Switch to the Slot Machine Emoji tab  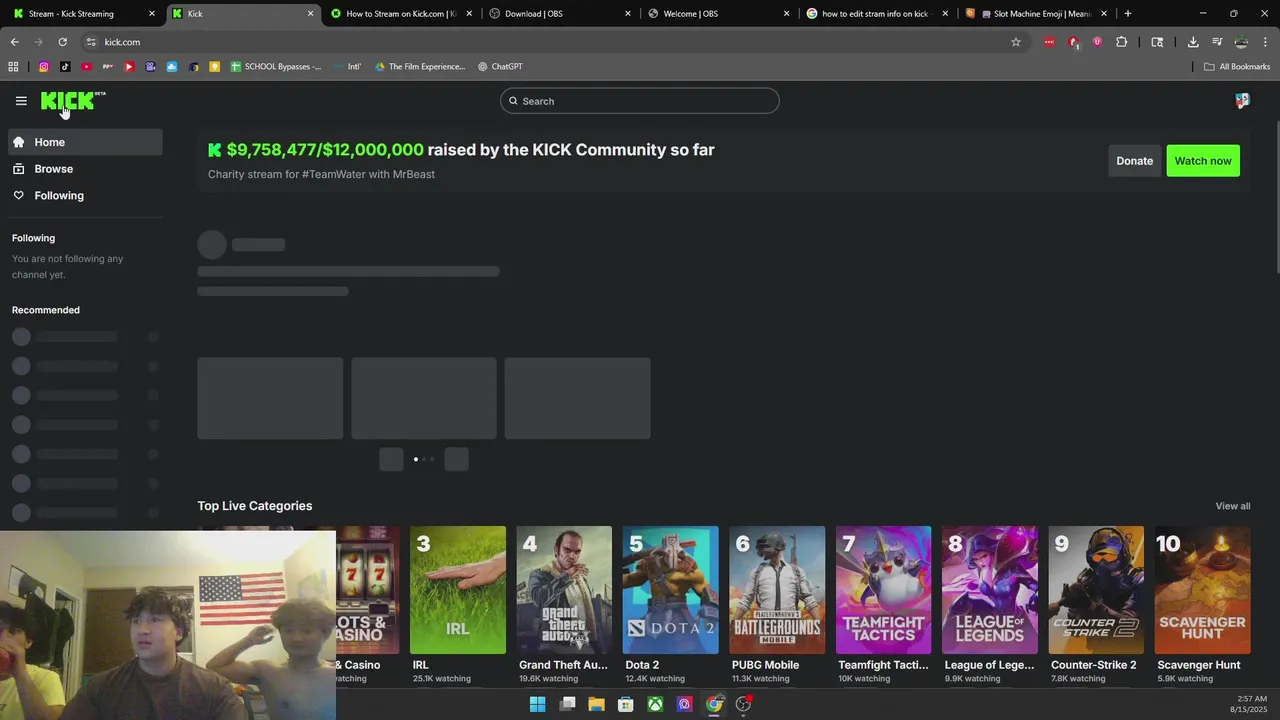1036,14
